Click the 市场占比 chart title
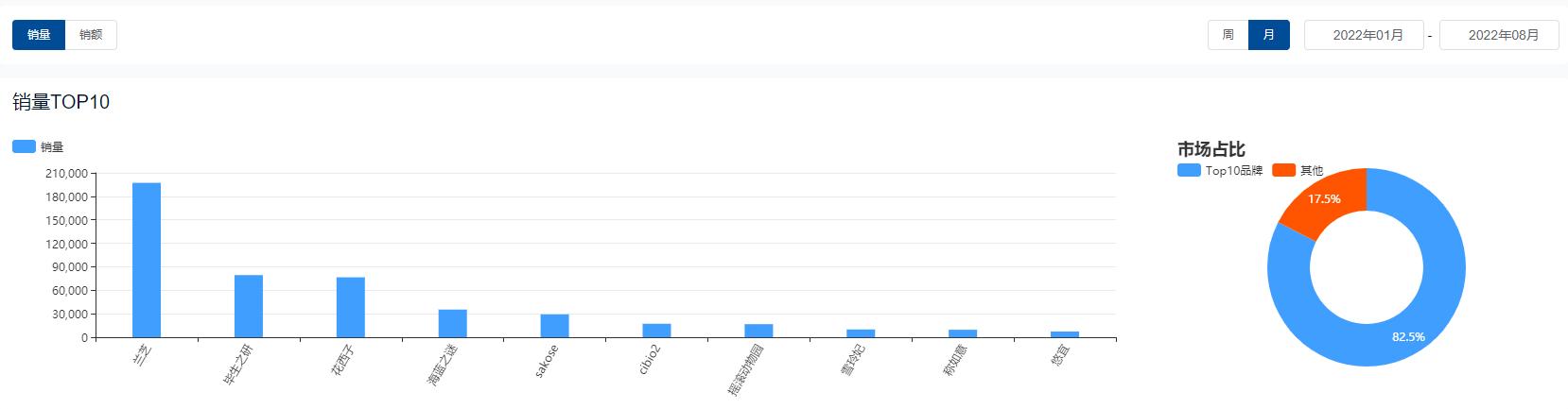The width and height of the screenshot is (1568, 409). pos(1211,149)
